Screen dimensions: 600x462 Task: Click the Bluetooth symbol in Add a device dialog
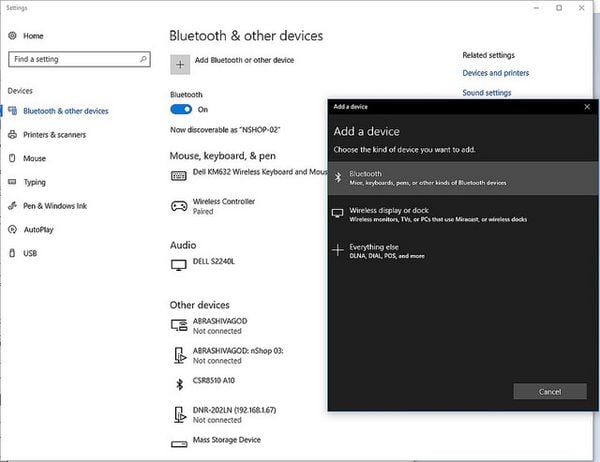[338, 177]
